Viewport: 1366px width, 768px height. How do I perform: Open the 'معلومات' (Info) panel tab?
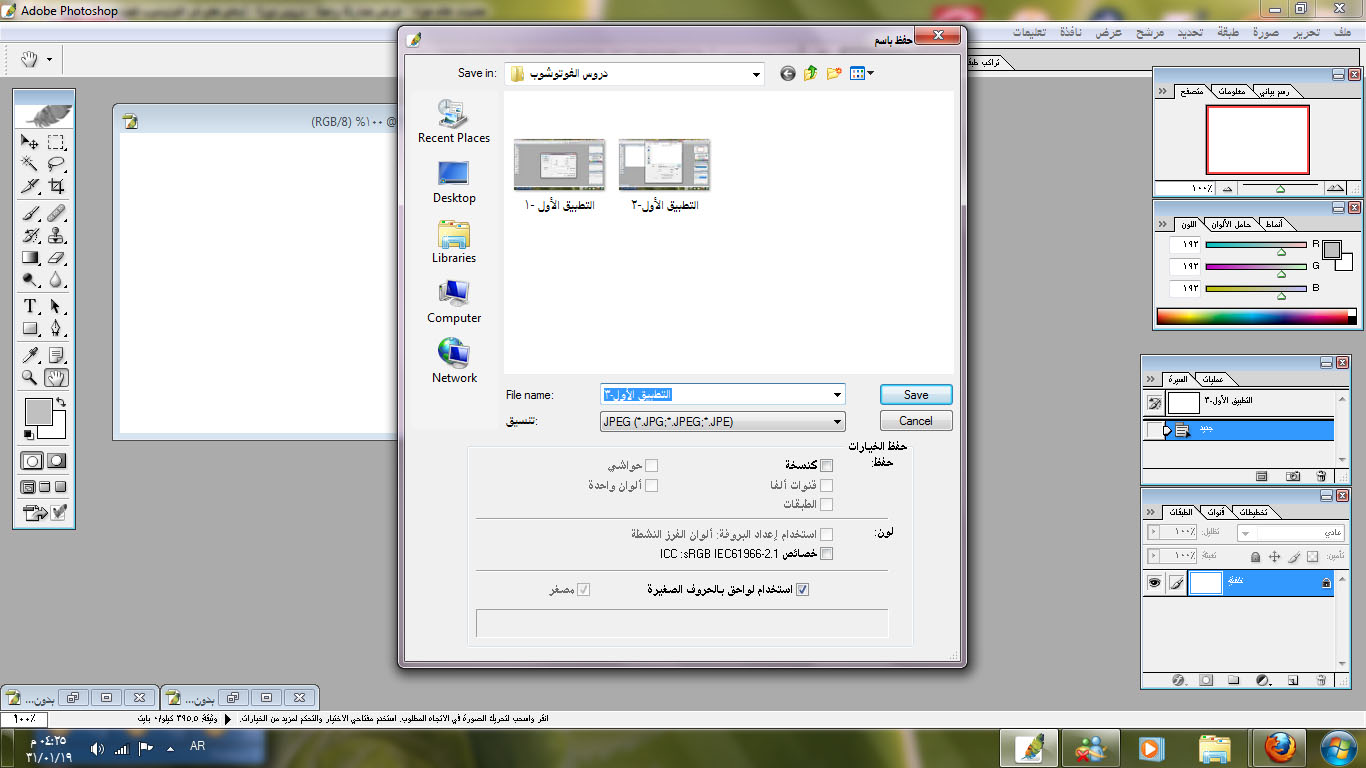click(1231, 92)
